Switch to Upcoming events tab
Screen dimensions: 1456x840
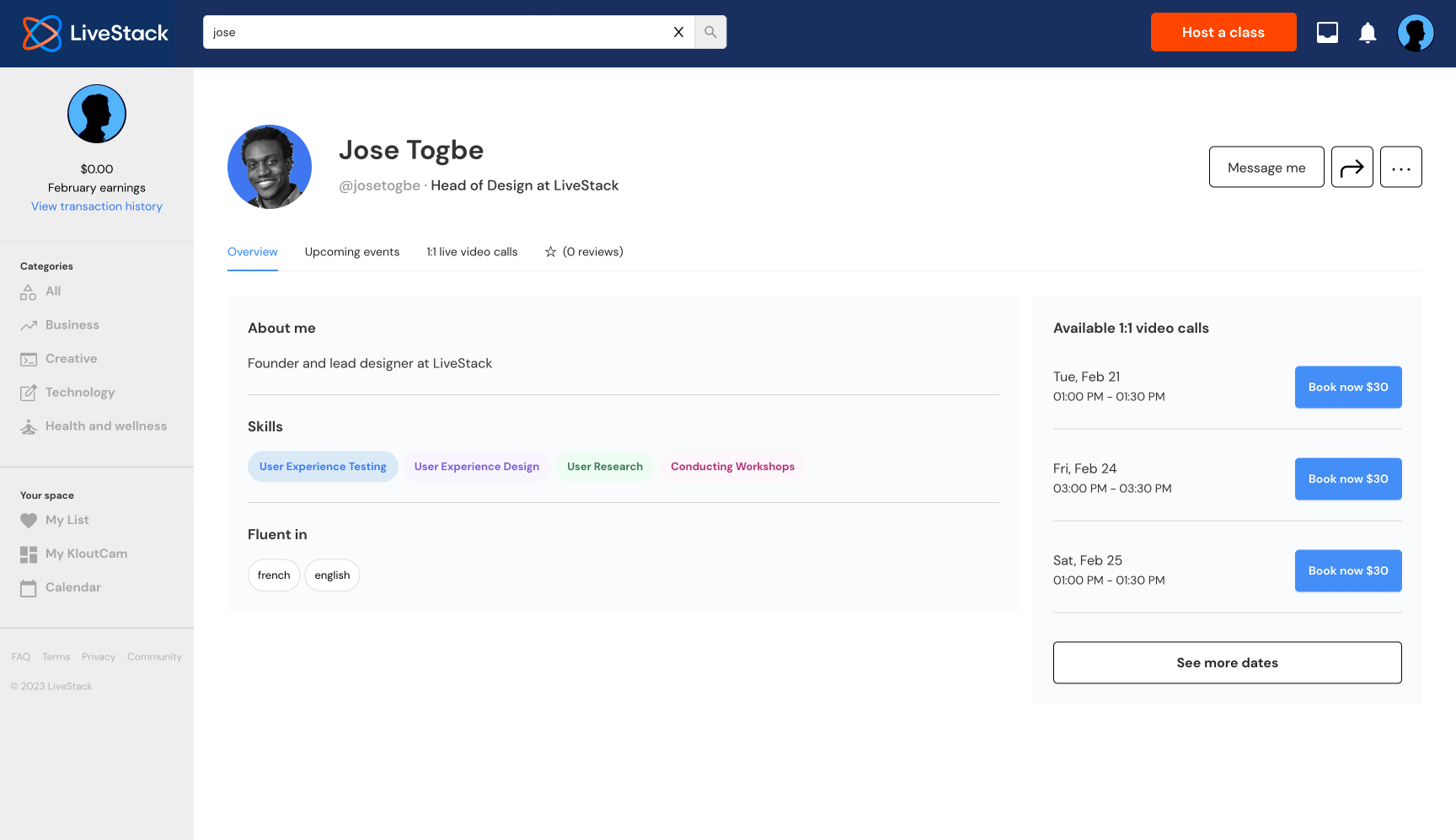(x=352, y=252)
